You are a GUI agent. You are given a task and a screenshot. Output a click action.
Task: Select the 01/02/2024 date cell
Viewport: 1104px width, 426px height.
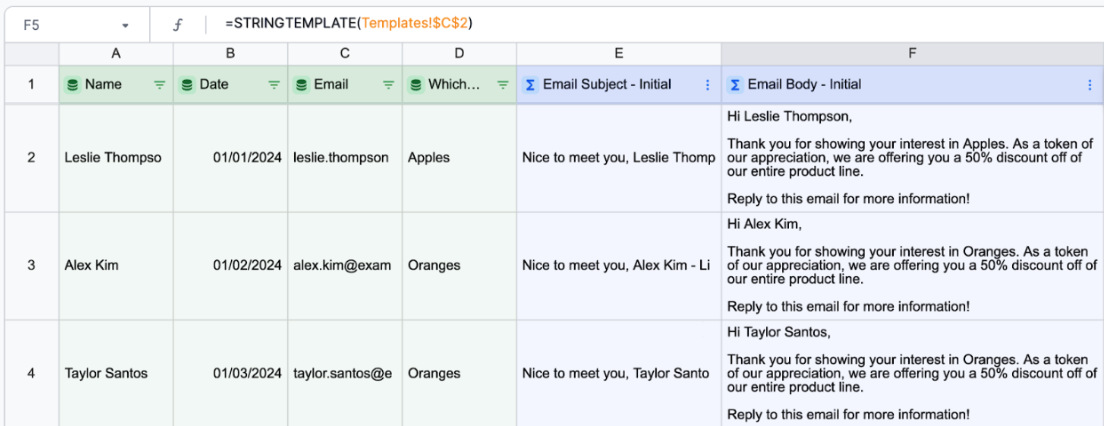230,265
